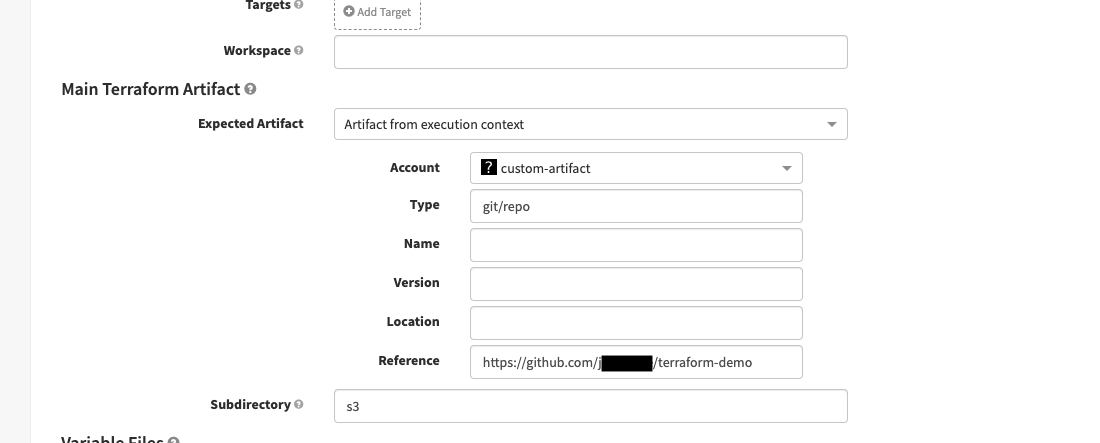The width and height of the screenshot is (1100, 443).
Task: Click the Subdirectory field containing s3
Action: [590, 406]
